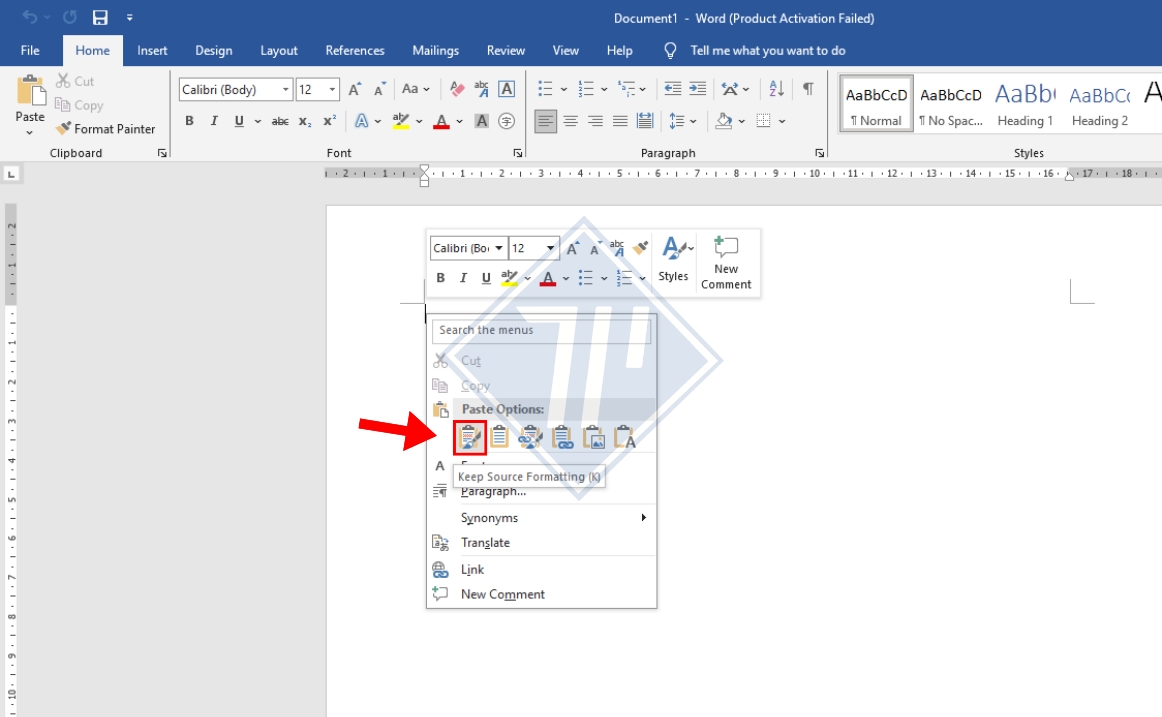Apply the Heading 1 style
The height and width of the screenshot is (717, 1162).
[1024, 104]
